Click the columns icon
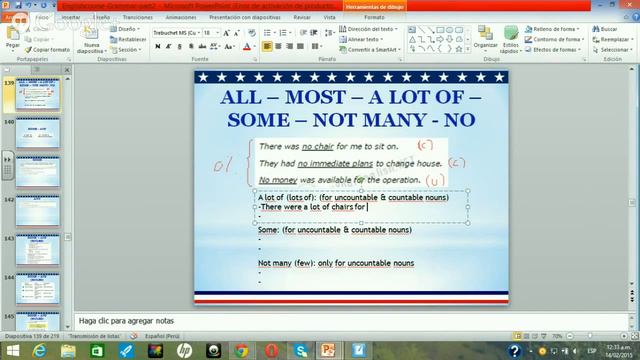 coord(316,47)
